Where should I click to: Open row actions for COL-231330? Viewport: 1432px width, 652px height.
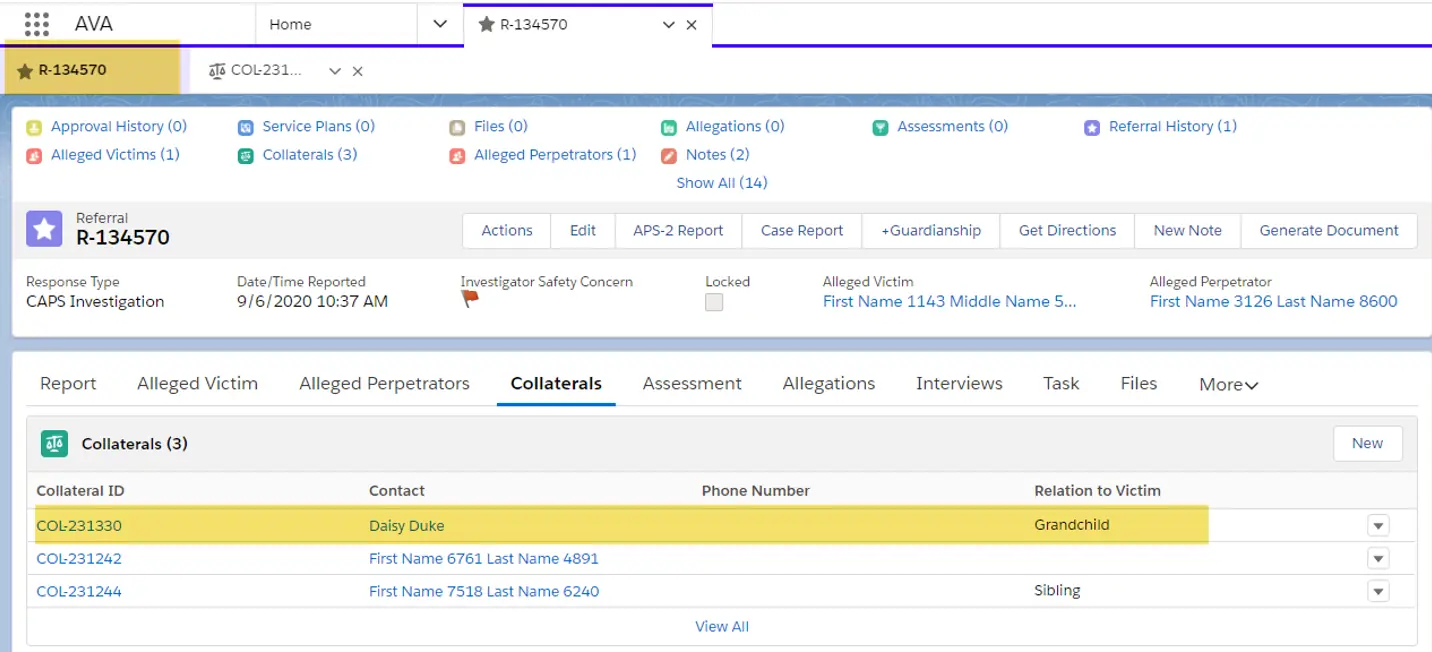[x=1378, y=526]
